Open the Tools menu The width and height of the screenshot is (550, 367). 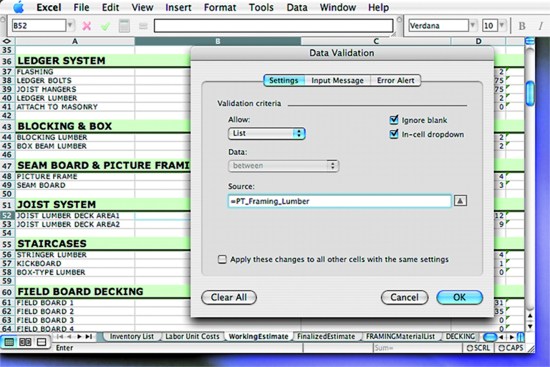pos(261,7)
